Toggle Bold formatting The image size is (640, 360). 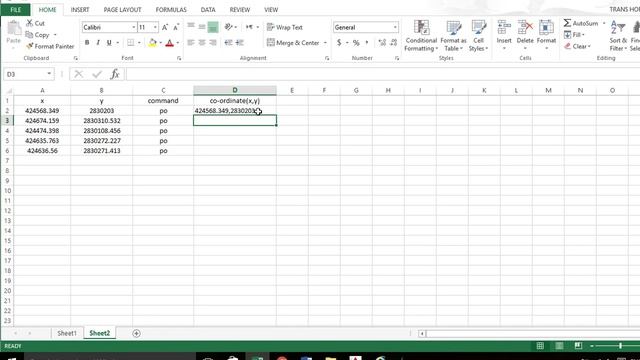click(87, 42)
